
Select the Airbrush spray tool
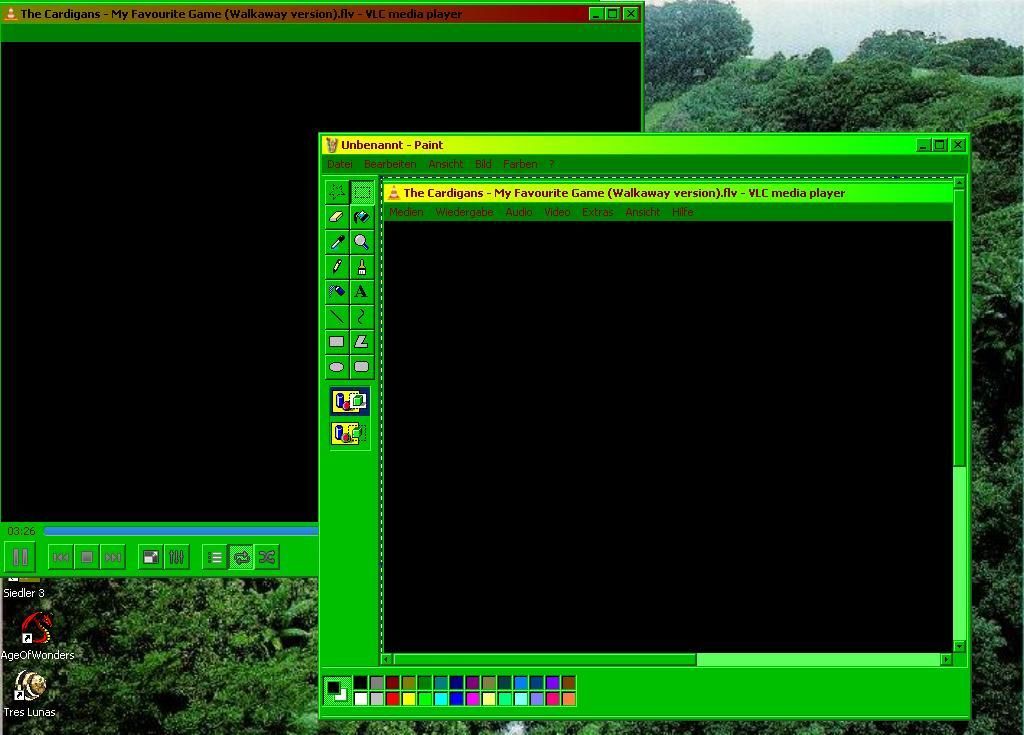(x=337, y=292)
